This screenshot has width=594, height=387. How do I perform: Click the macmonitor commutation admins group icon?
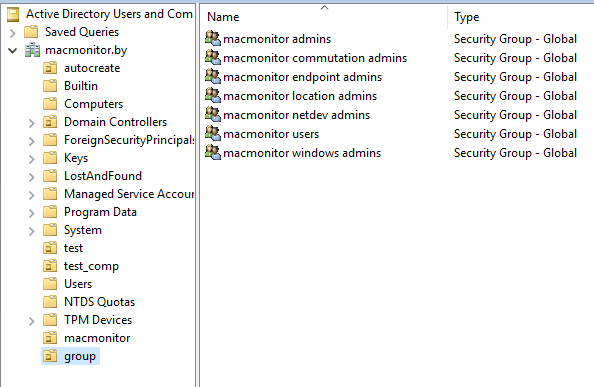point(213,58)
